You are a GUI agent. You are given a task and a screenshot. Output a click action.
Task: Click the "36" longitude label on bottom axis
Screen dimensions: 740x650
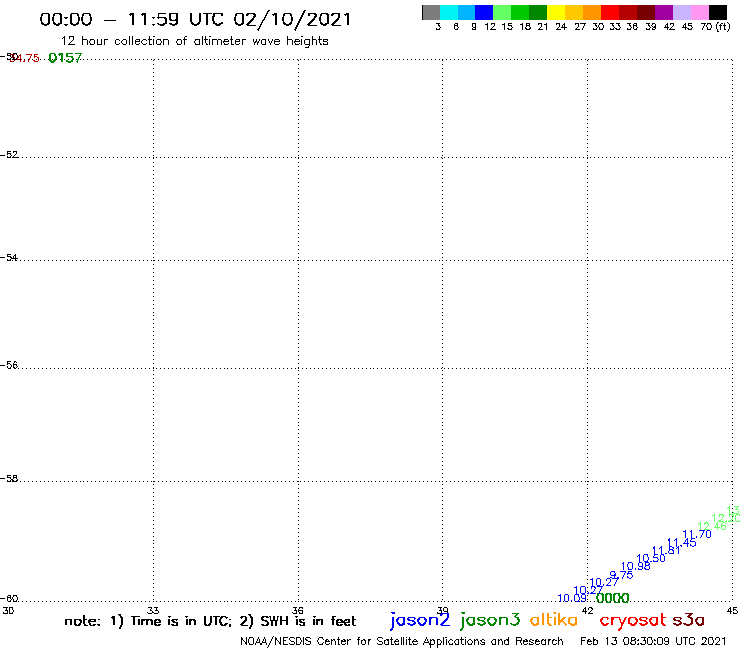click(x=298, y=610)
